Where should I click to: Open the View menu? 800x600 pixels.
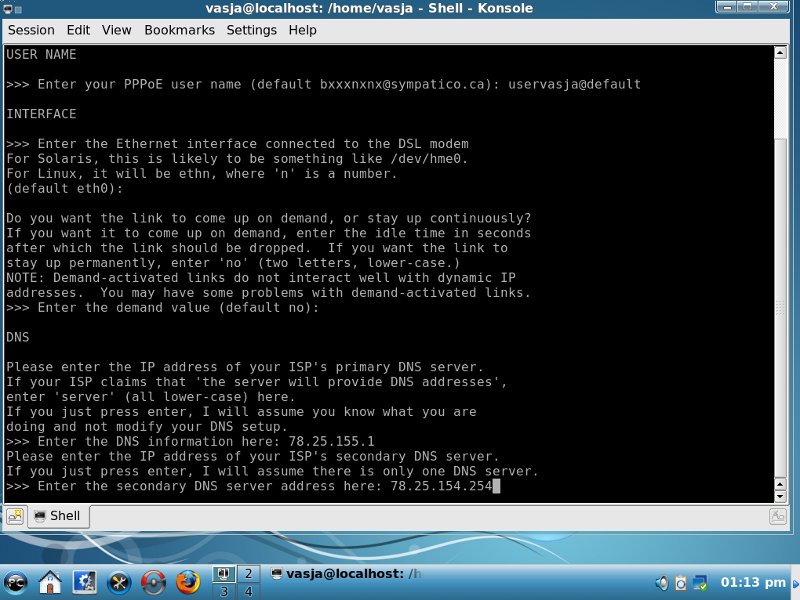tap(117, 30)
